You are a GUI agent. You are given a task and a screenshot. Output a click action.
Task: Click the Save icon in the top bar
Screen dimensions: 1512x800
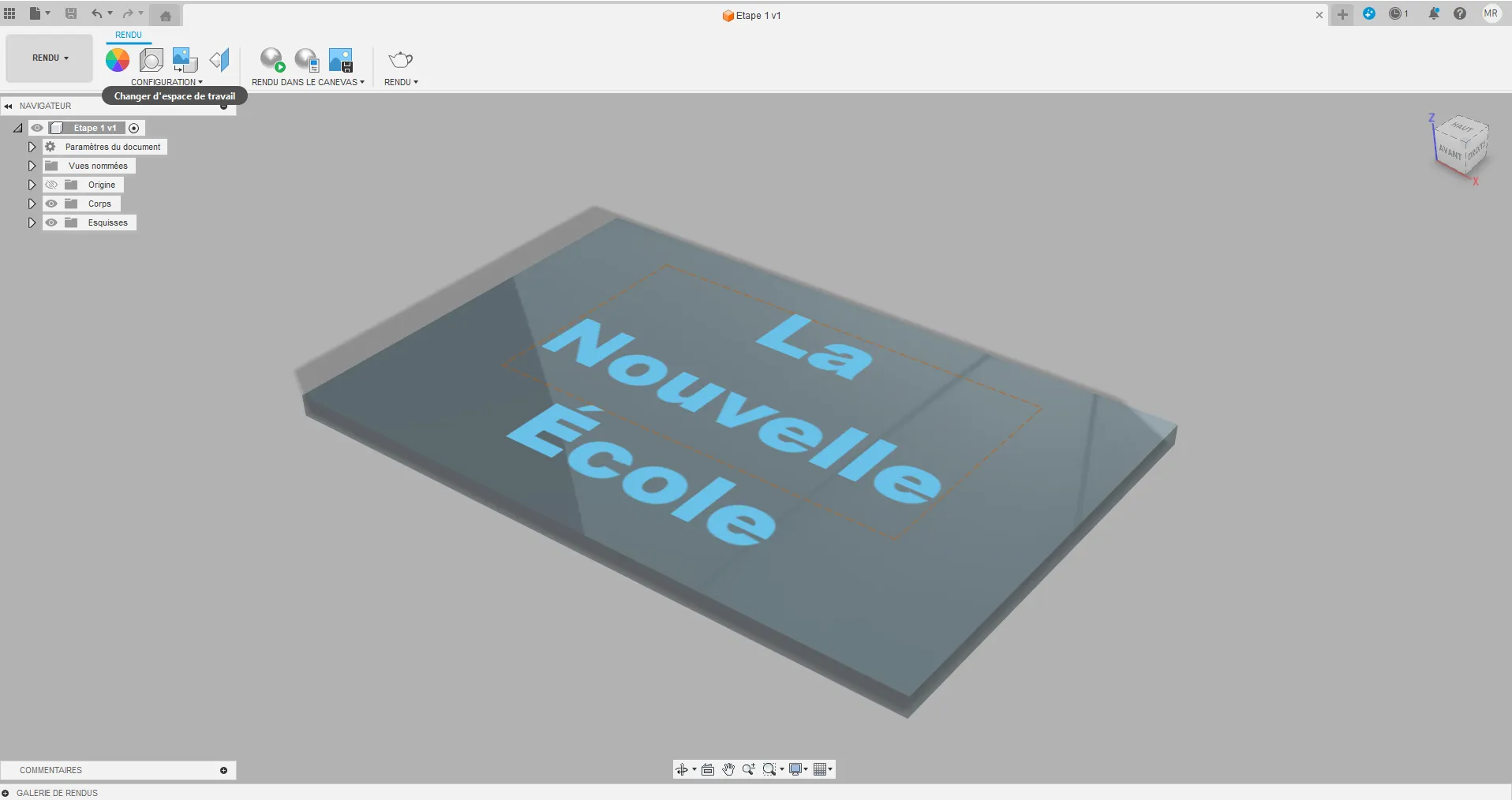pyautogui.click(x=71, y=13)
